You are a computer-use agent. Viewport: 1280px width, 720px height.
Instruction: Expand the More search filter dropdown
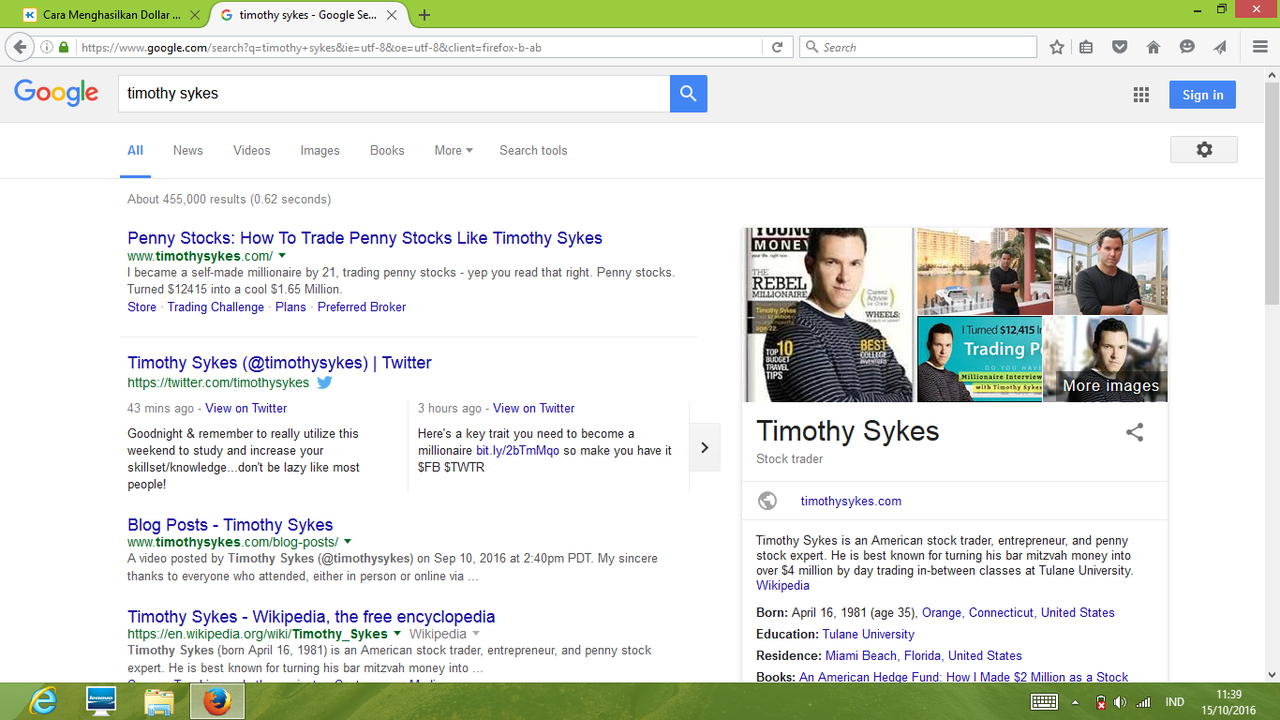click(x=453, y=150)
